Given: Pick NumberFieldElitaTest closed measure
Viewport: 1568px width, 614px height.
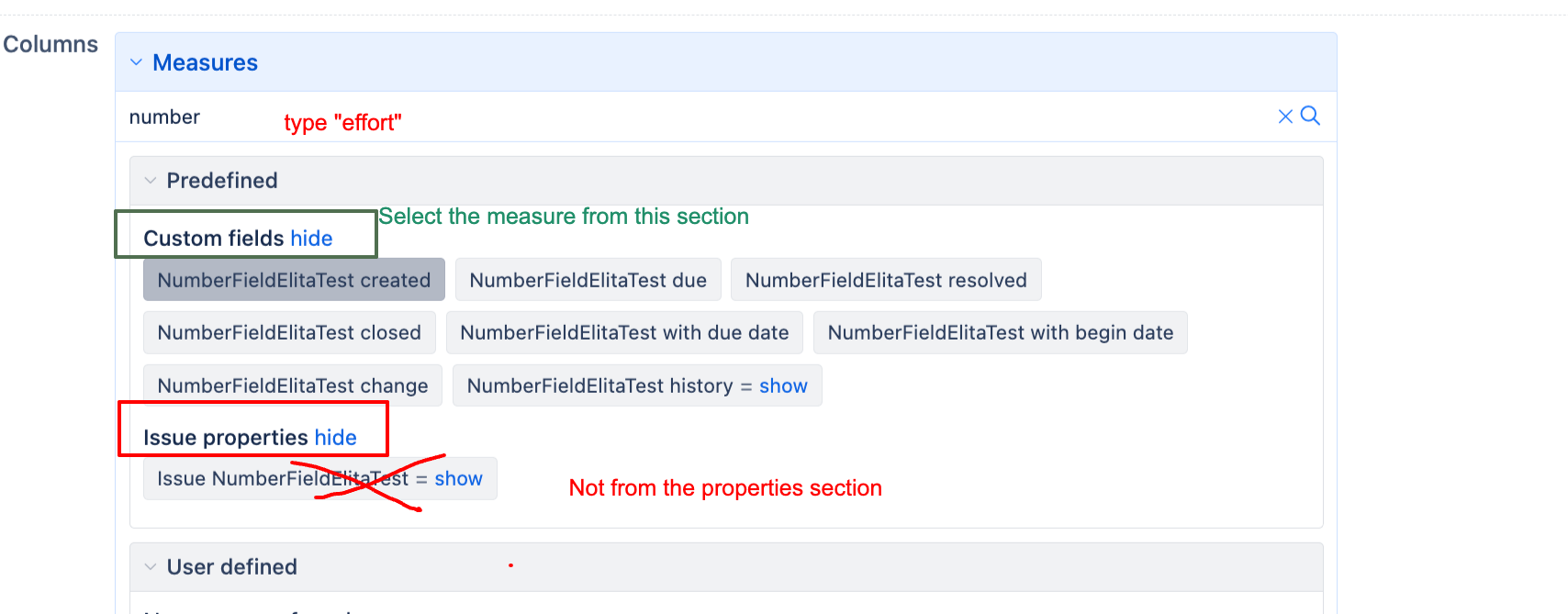Looking at the screenshot, I should (x=289, y=332).
